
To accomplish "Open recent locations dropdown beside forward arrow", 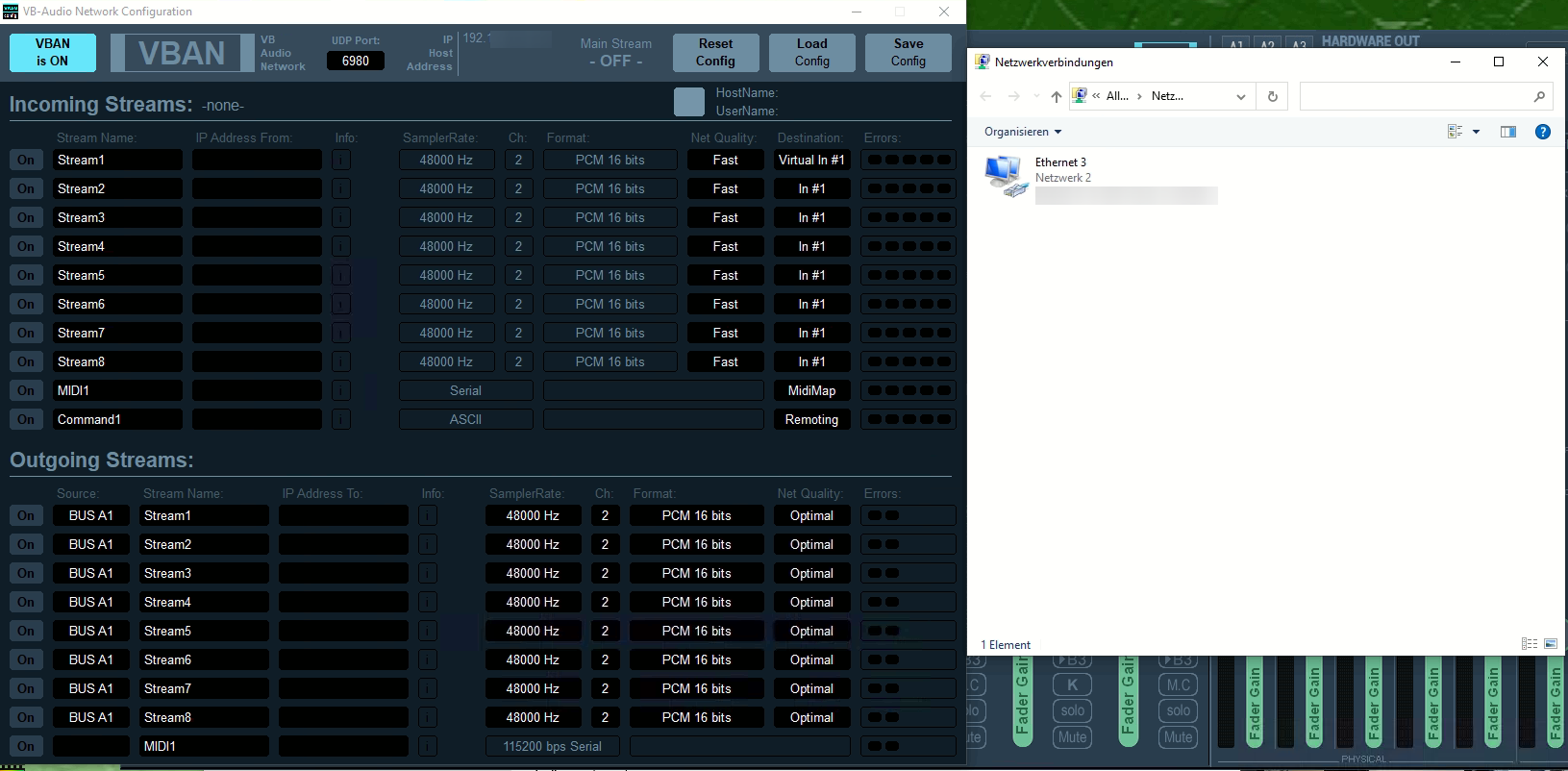I will coord(1035,96).
